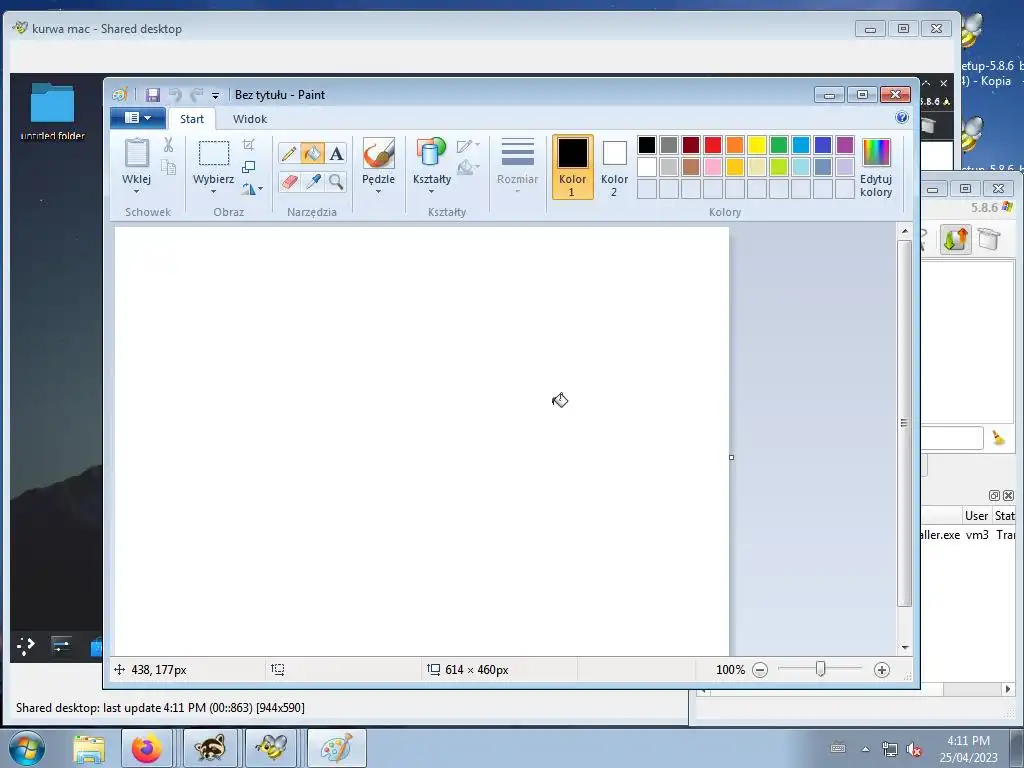The width and height of the screenshot is (1024, 768).
Task: Click the zoom slider thumb in status bar
Action: [x=821, y=669]
